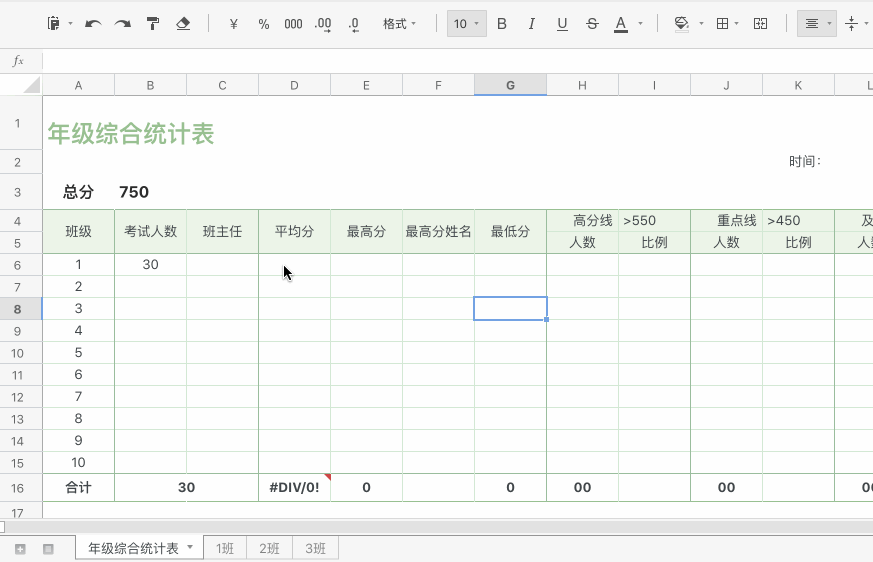This screenshot has height=562, width=873.
Task: Select the format painter tool
Action: pos(152,24)
